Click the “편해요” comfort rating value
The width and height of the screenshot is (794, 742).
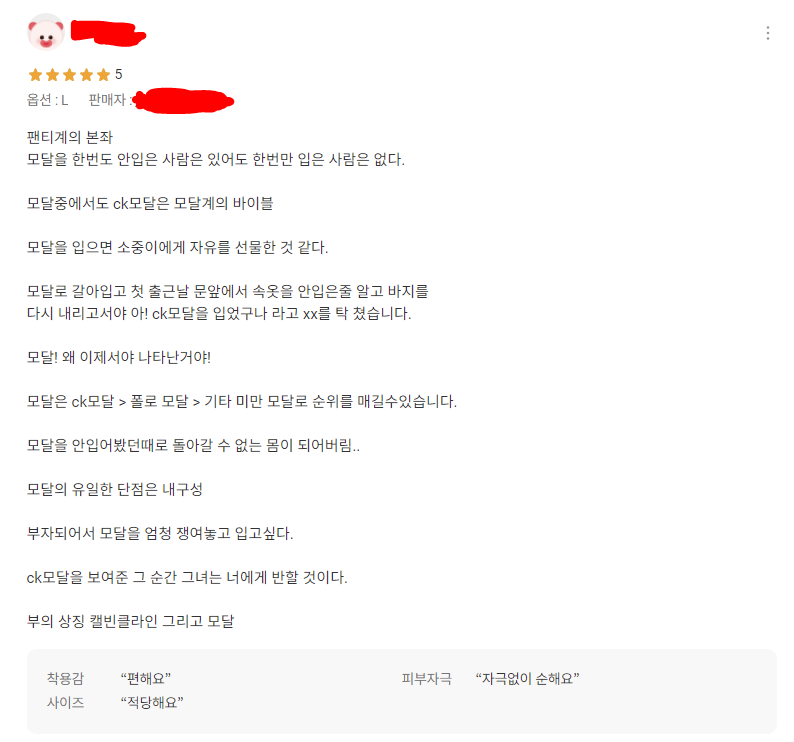146,678
